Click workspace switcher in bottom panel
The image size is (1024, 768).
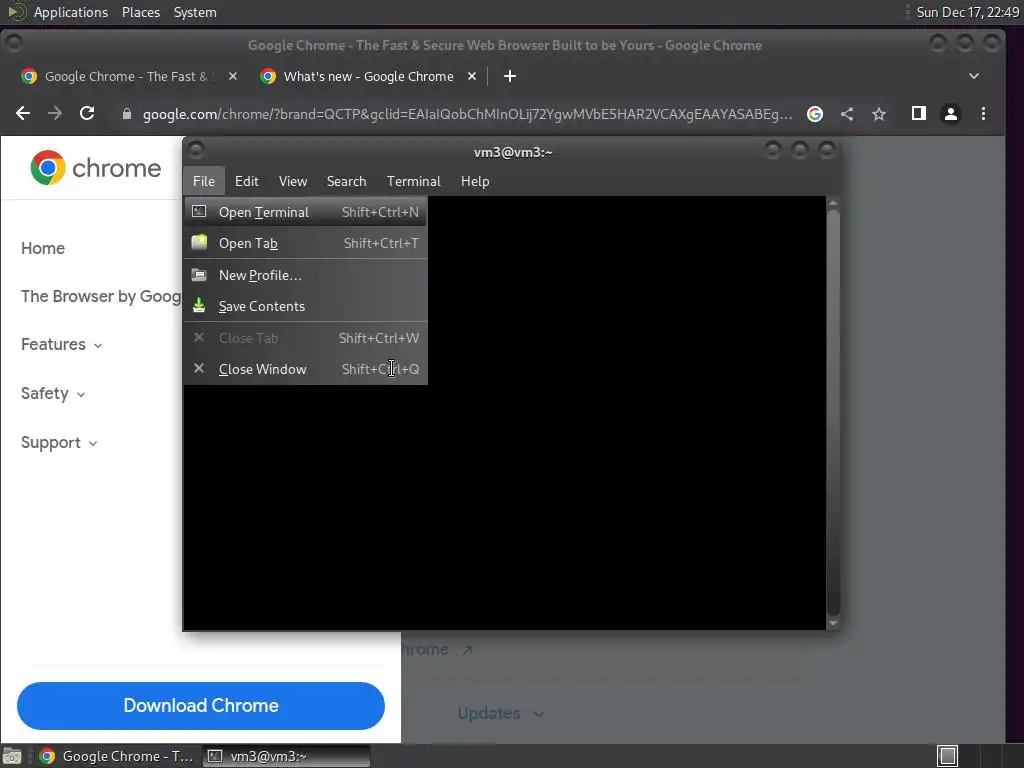point(948,756)
